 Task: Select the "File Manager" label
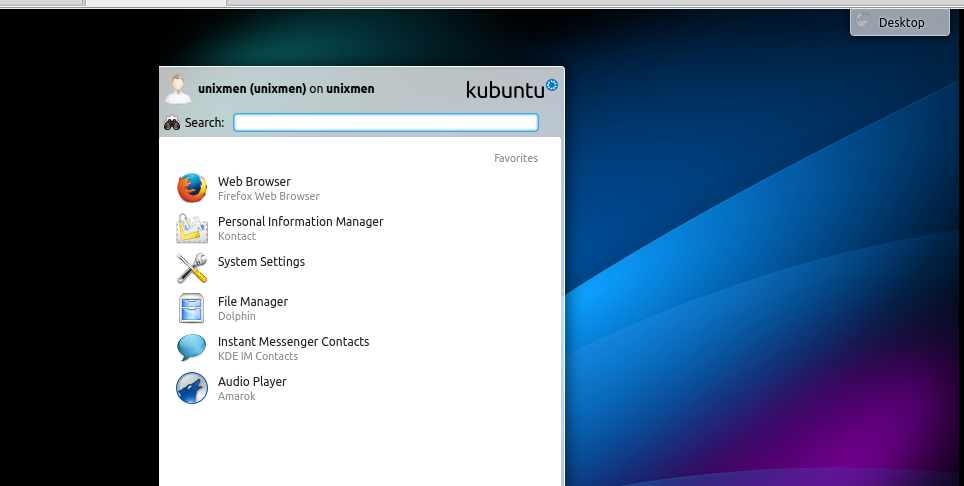click(x=253, y=301)
